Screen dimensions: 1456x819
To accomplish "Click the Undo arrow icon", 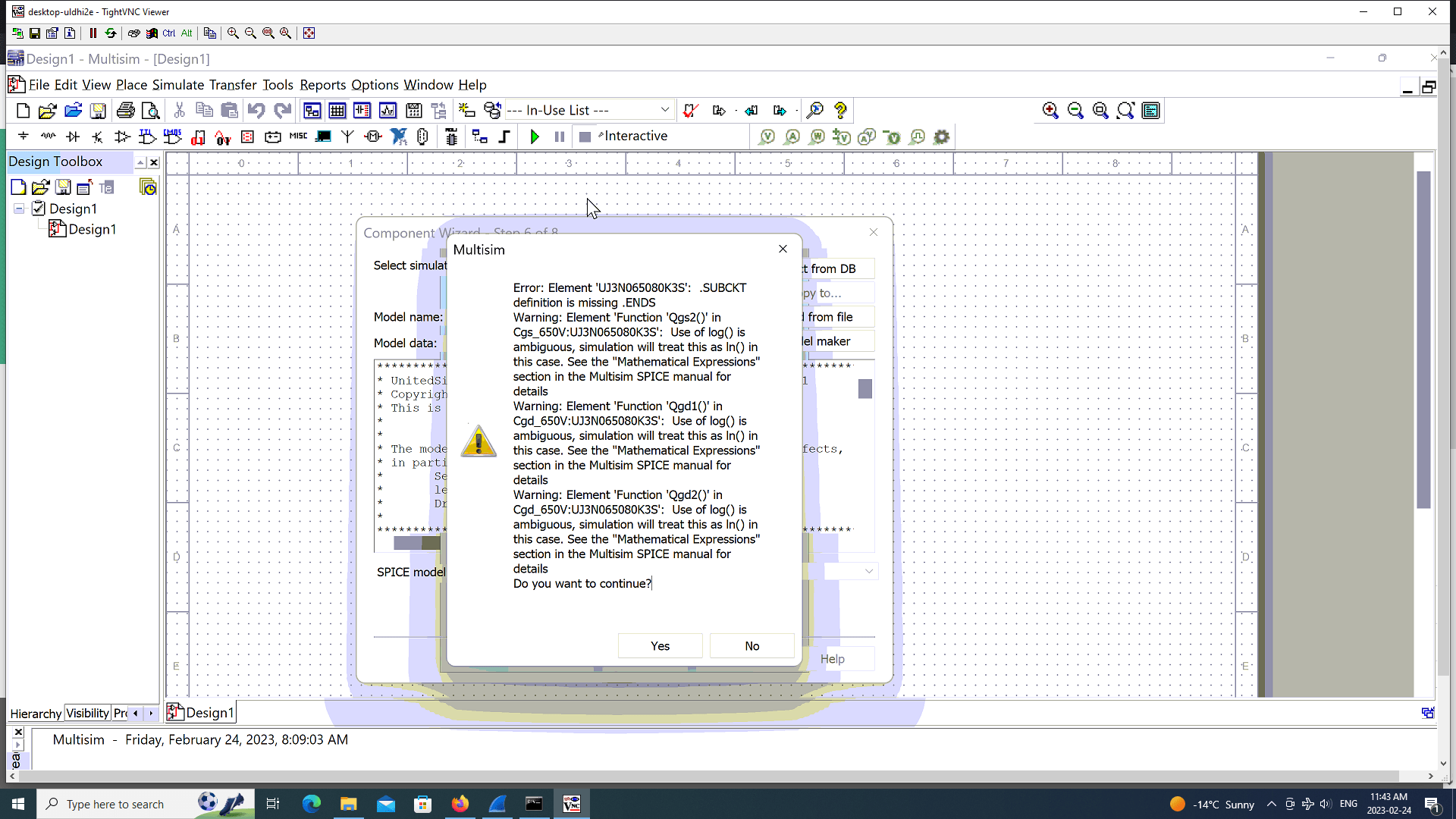I will tap(256, 111).
